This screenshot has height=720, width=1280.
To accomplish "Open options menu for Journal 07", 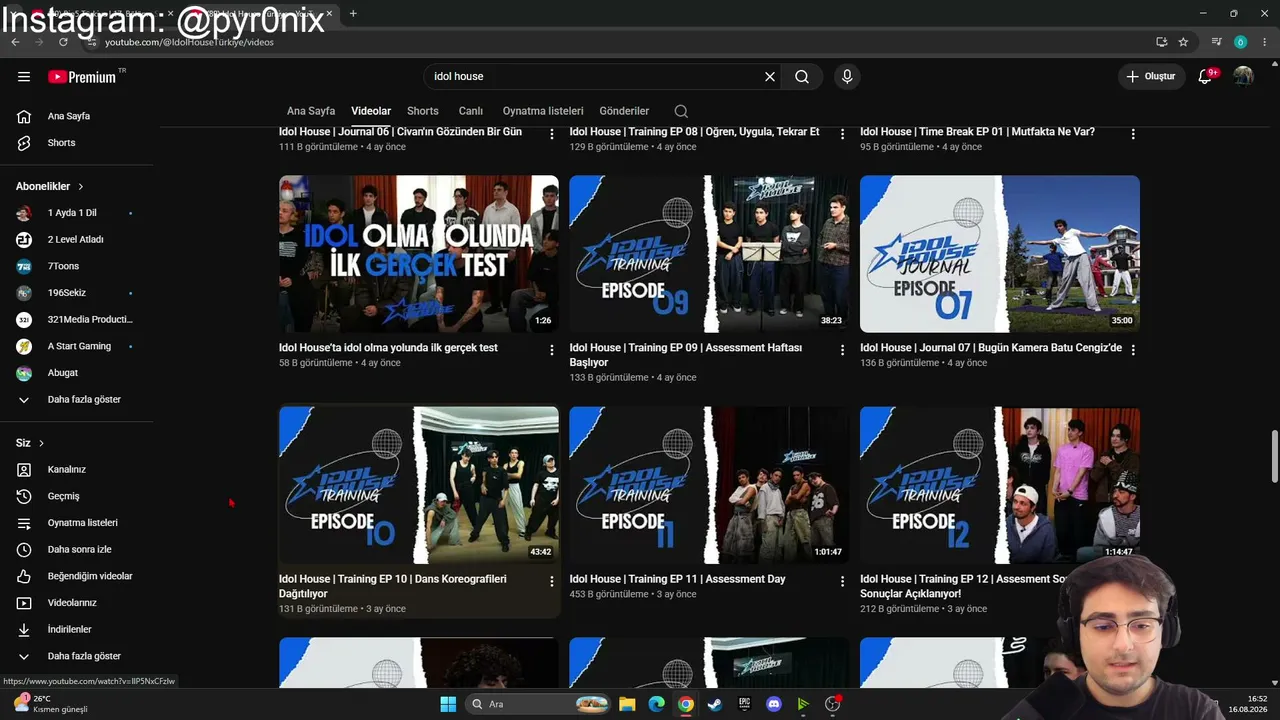I will point(1133,350).
